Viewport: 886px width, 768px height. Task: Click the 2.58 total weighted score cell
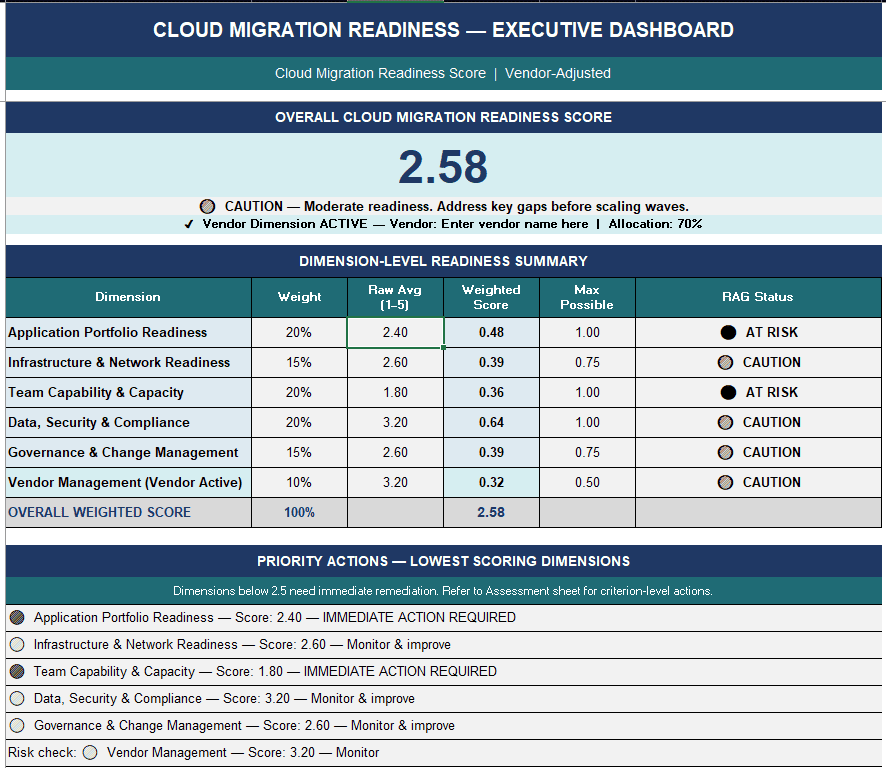[x=491, y=512]
